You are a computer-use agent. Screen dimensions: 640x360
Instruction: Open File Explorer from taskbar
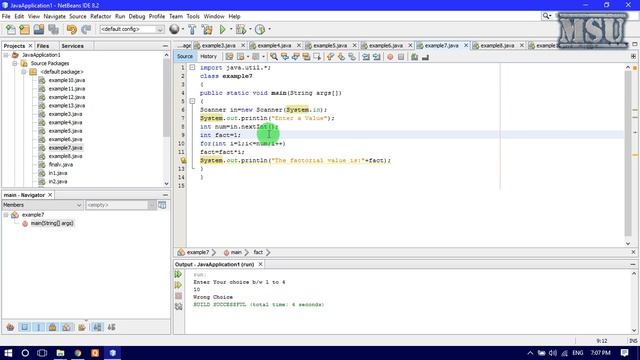pos(60,353)
